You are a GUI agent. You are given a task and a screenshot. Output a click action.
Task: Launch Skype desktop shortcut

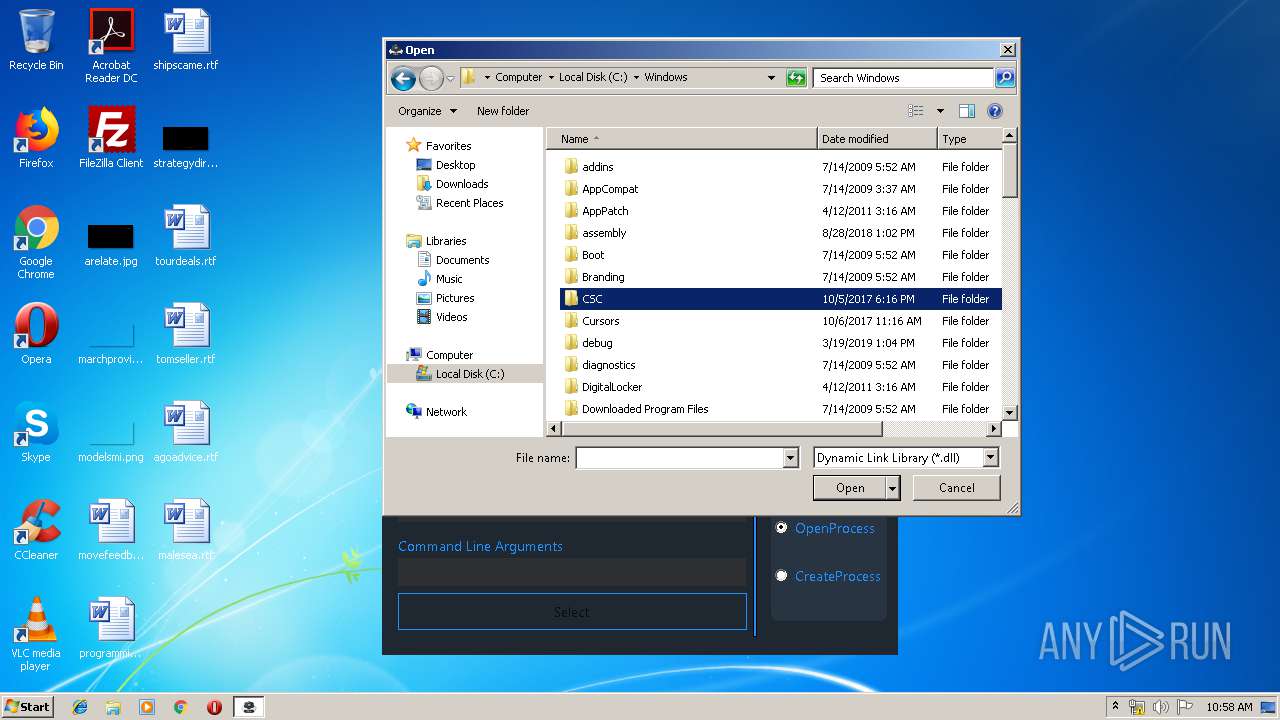[x=36, y=431]
